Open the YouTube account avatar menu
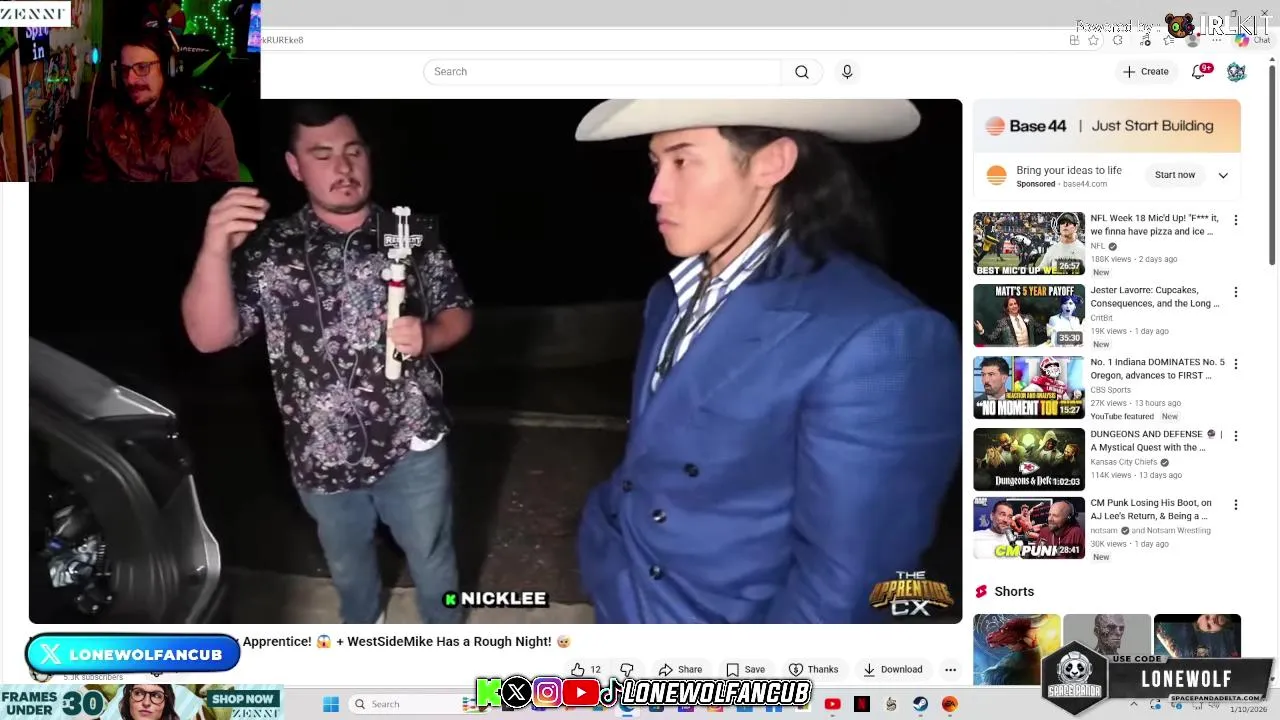 pyautogui.click(x=1236, y=72)
